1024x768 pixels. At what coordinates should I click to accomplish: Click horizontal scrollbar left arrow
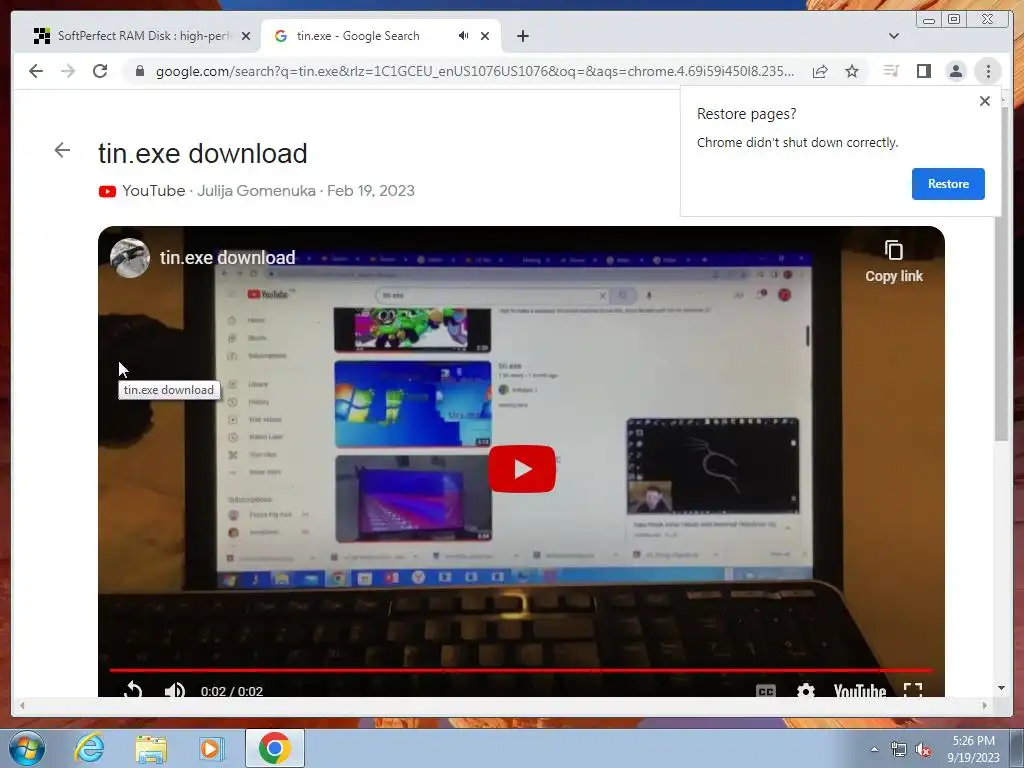point(22,705)
